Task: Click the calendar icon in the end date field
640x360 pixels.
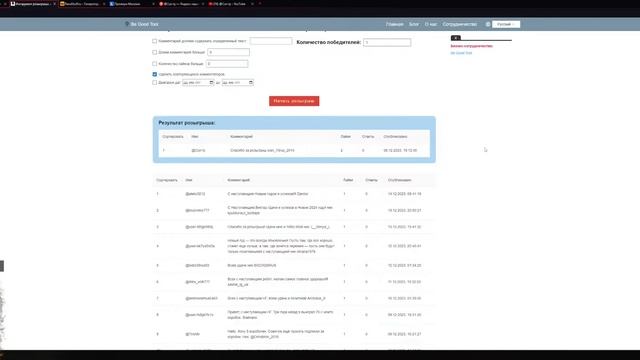Action: click(x=251, y=82)
